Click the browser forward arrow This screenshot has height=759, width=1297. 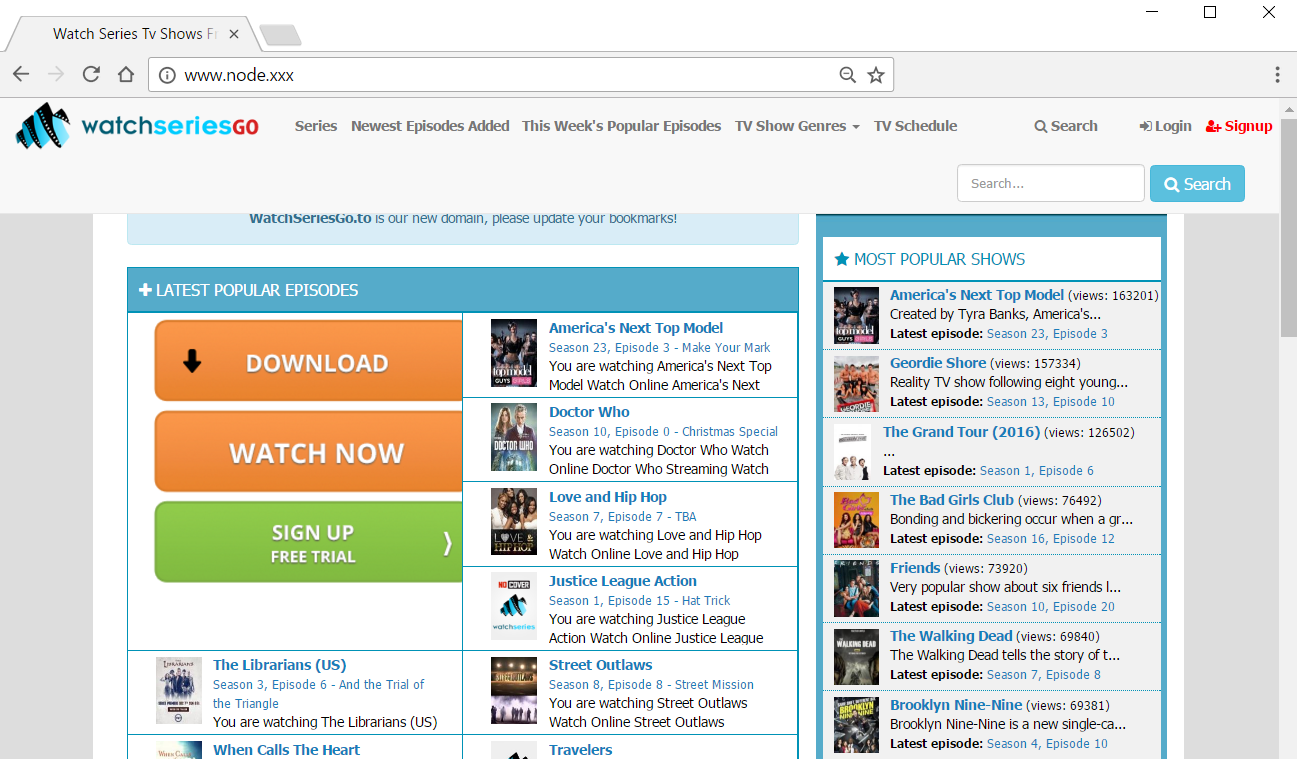[56, 74]
